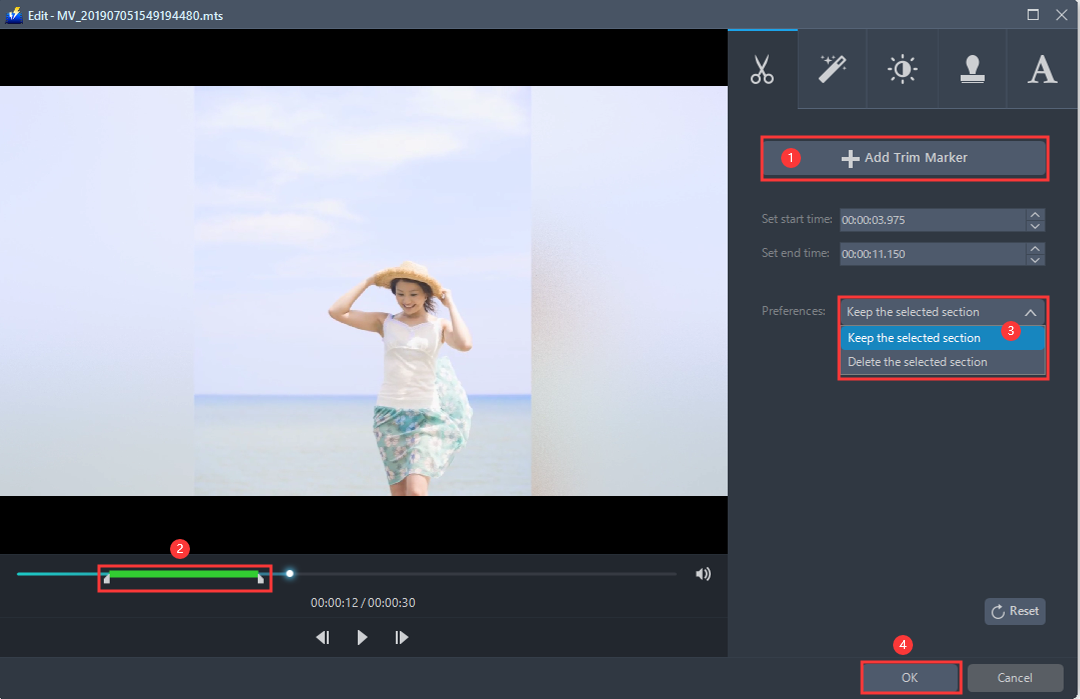The height and width of the screenshot is (699, 1080).
Task: Increase end time using the up stepper
Action: 1035,248
